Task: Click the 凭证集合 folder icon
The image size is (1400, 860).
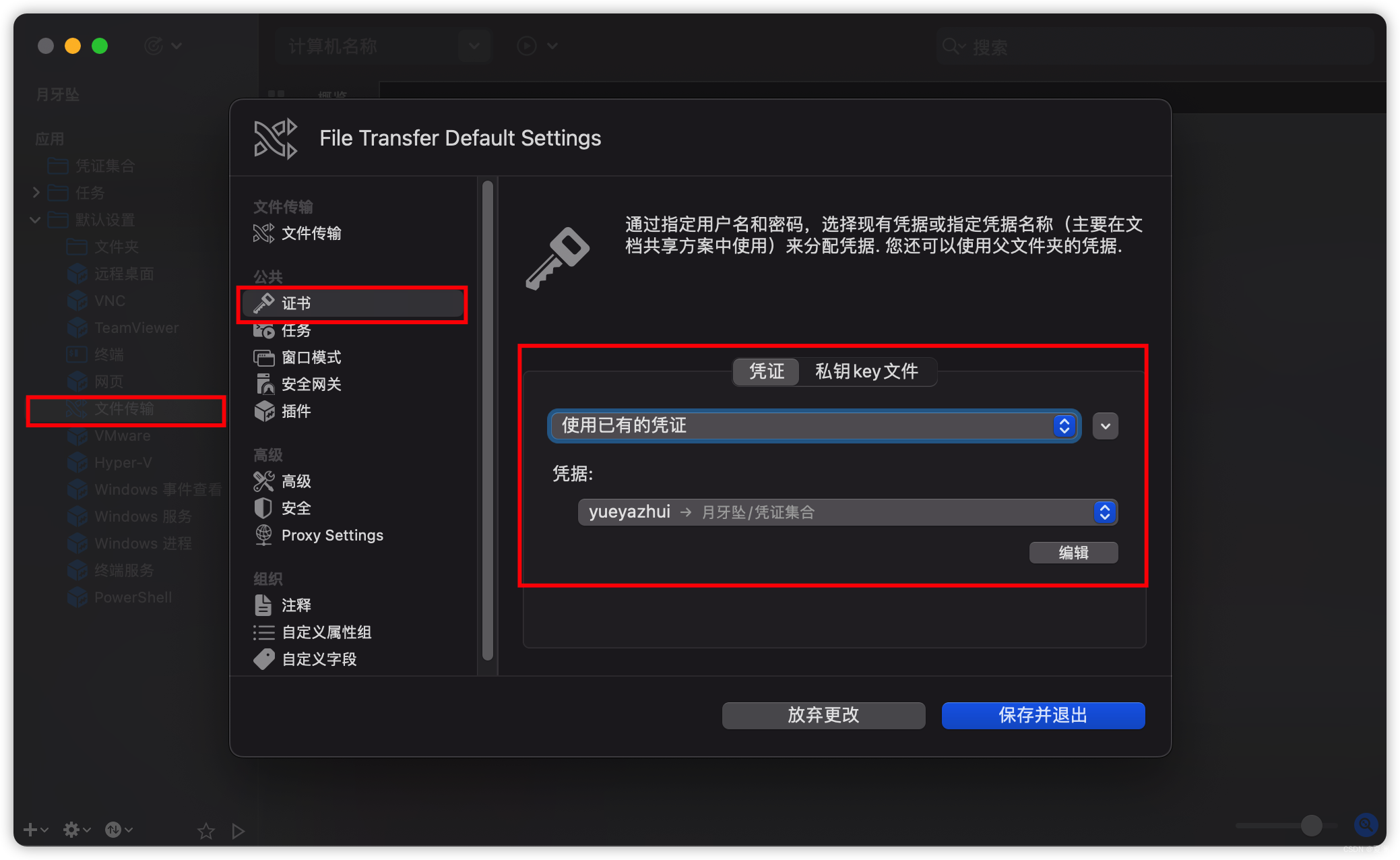Action: (57, 166)
